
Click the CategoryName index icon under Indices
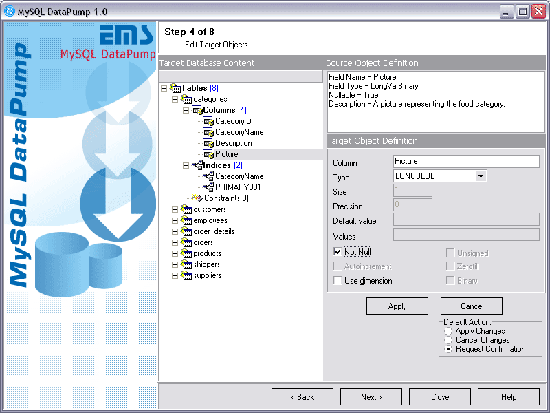coord(208,176)
